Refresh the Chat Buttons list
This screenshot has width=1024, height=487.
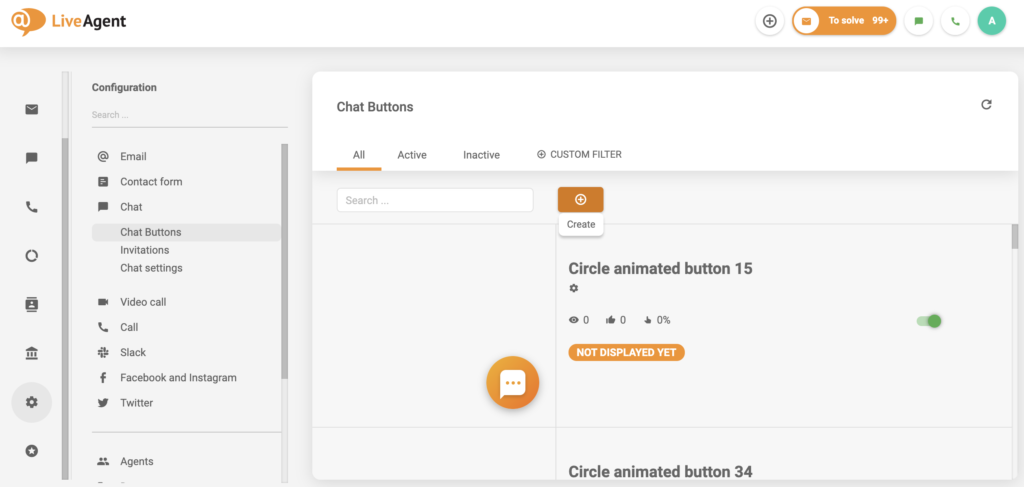[986, 105]
